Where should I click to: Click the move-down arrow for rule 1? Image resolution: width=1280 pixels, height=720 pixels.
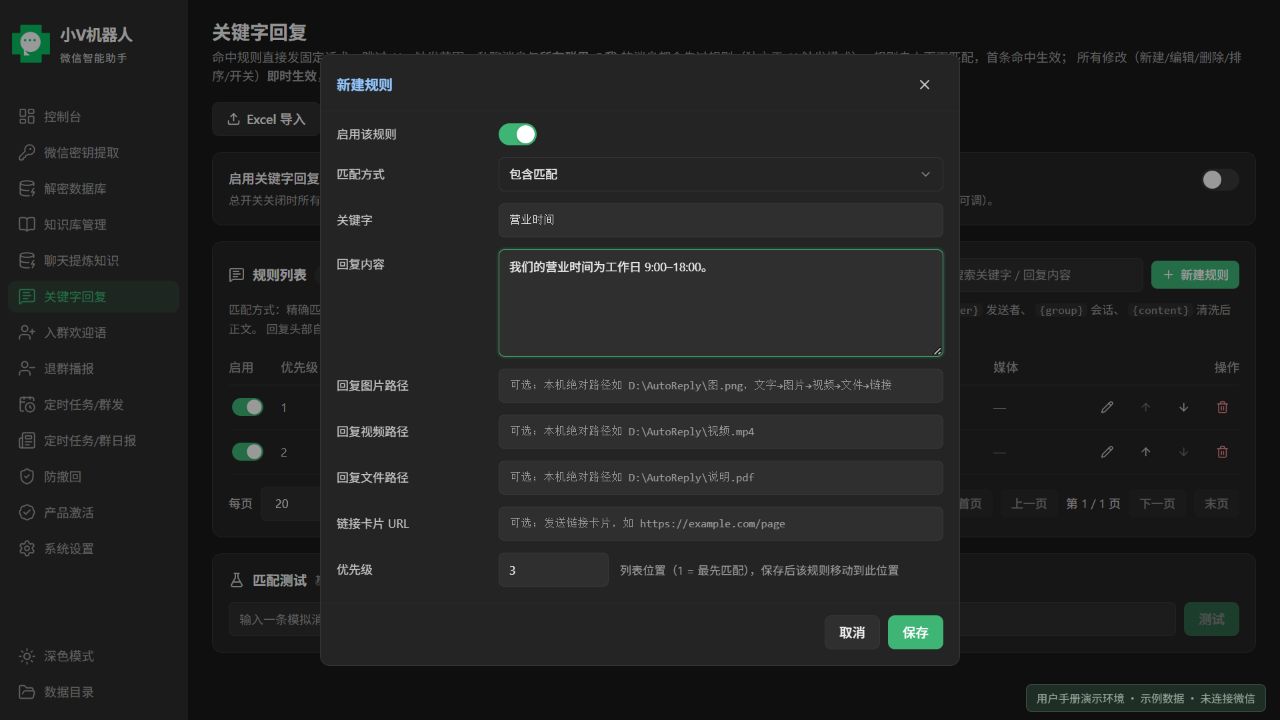pyautogui.click(x=1184, y=407)
